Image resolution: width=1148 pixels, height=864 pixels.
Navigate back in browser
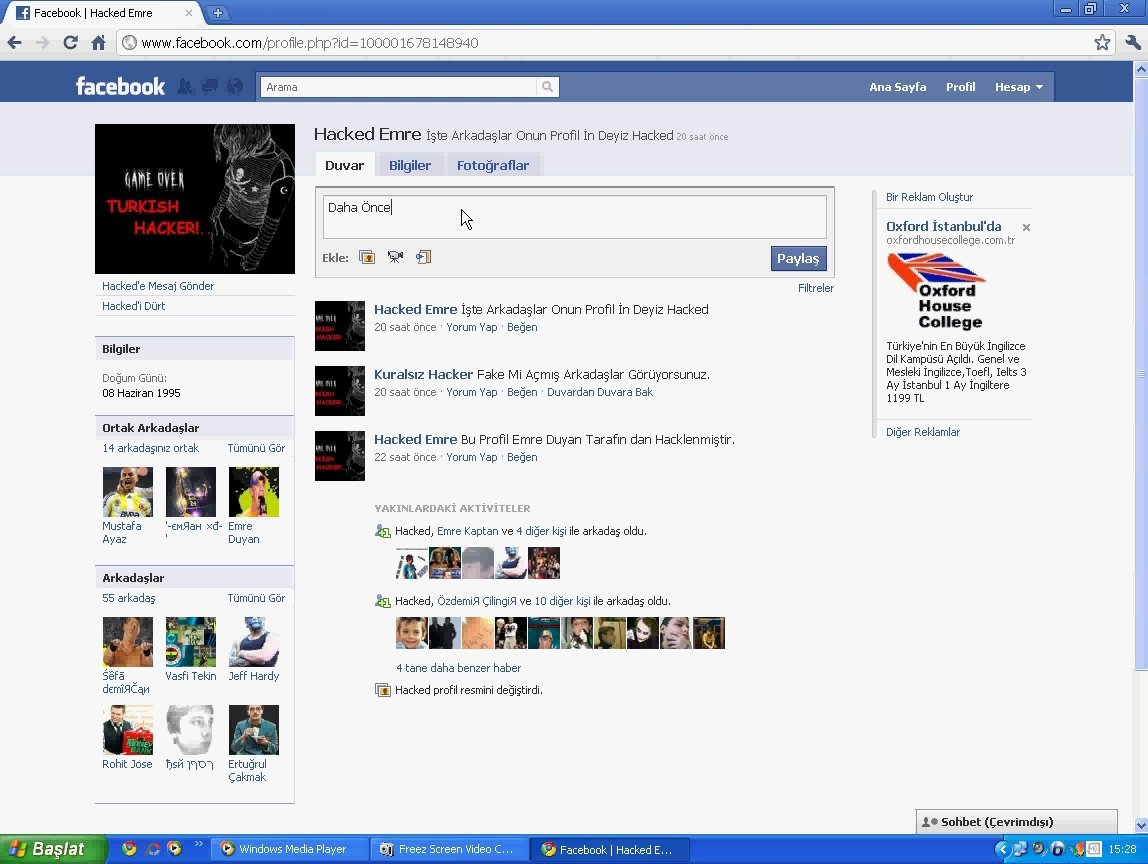click(x=15, y=42)
